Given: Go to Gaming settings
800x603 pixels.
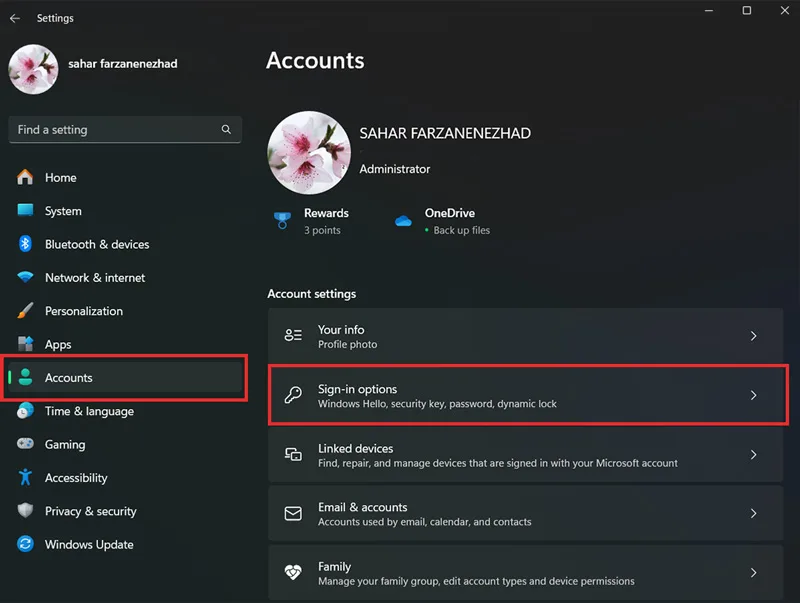Looking at the screenshot, I should point(125,444).
